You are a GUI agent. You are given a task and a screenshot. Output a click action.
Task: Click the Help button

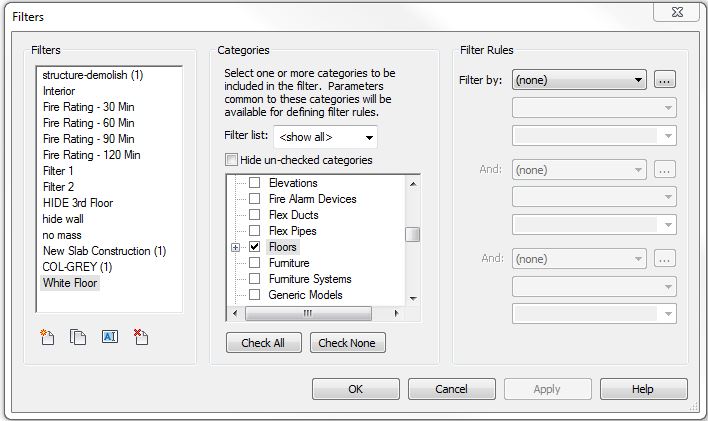[x=643, y=389]
